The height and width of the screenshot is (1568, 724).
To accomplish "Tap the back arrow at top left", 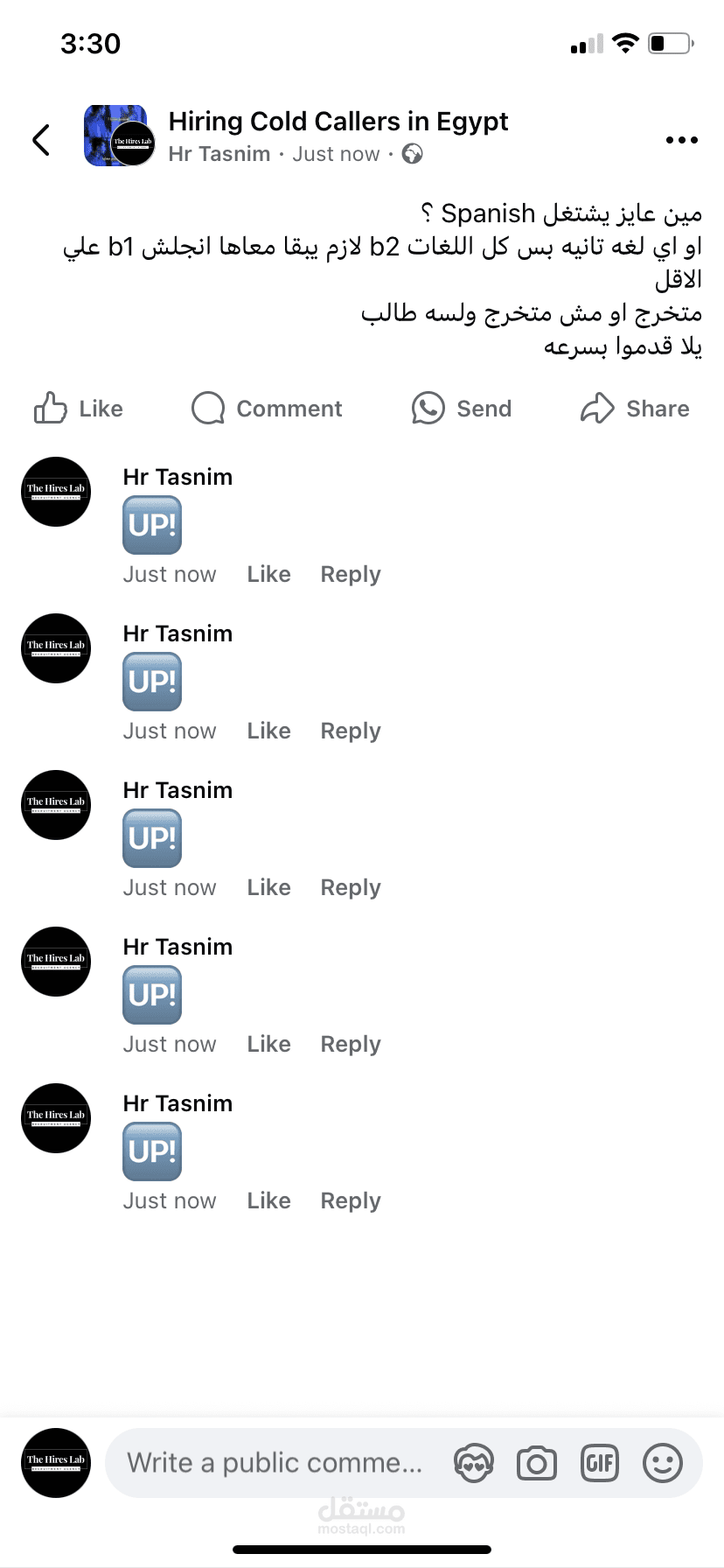I will click(x=41, y=139).
